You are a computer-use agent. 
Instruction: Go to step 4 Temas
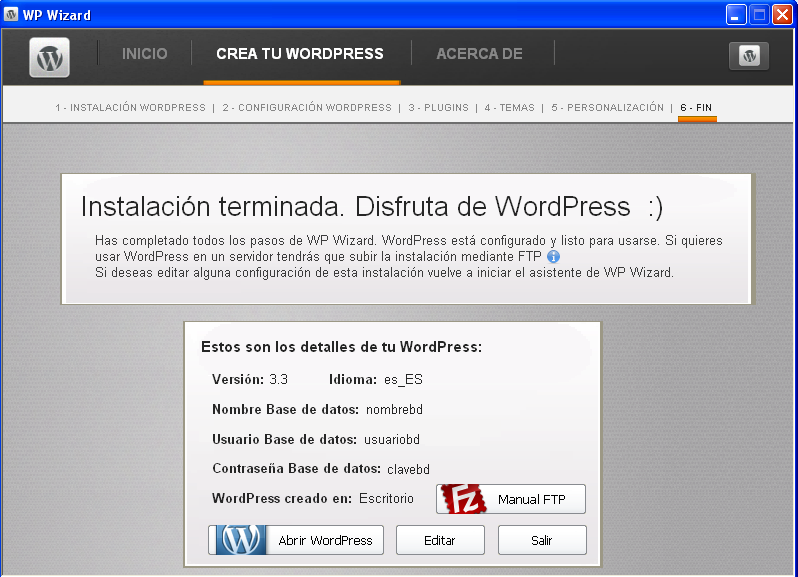(509, 108)
